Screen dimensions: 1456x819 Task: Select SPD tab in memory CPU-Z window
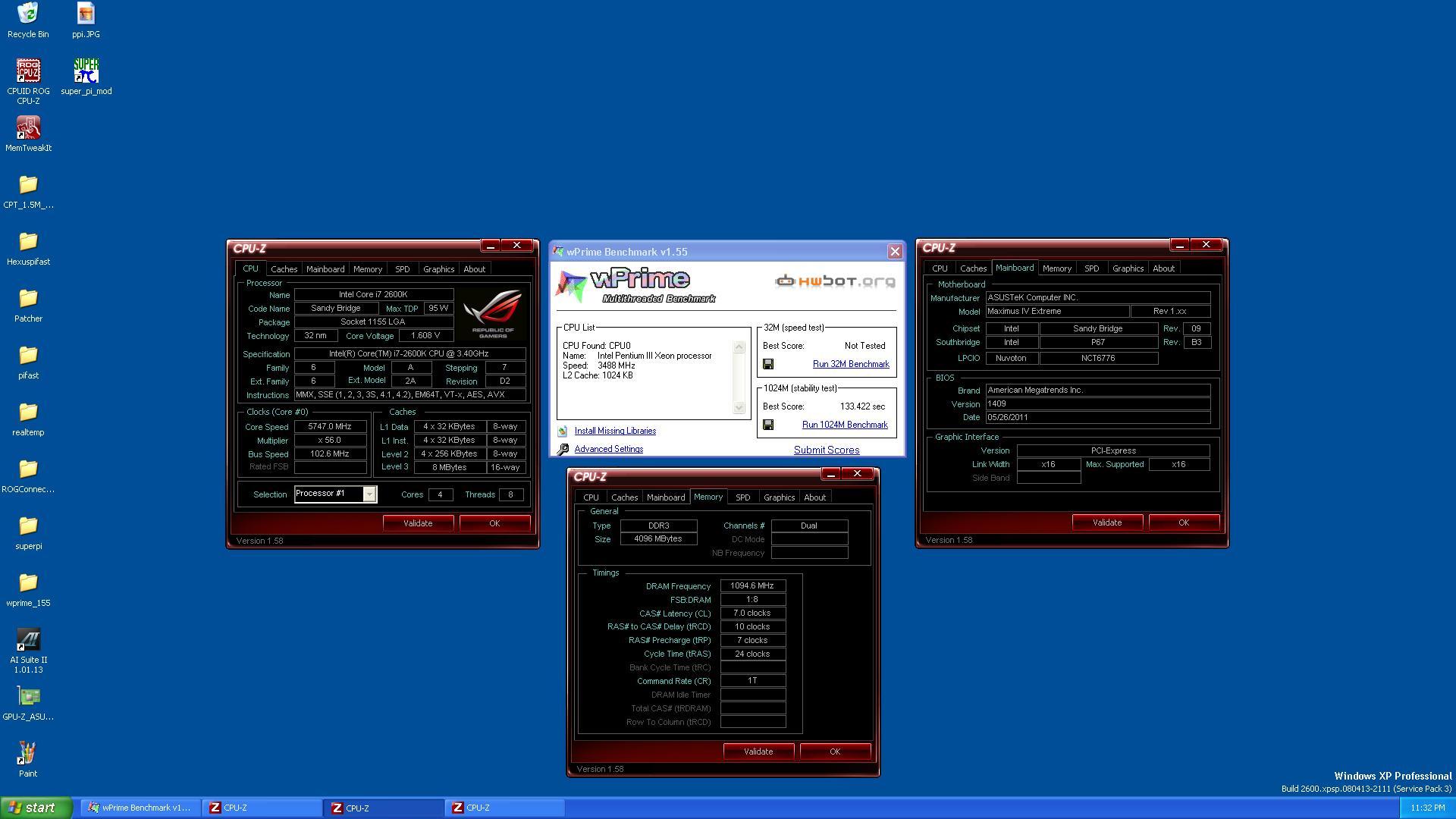(x=743, y=497)
